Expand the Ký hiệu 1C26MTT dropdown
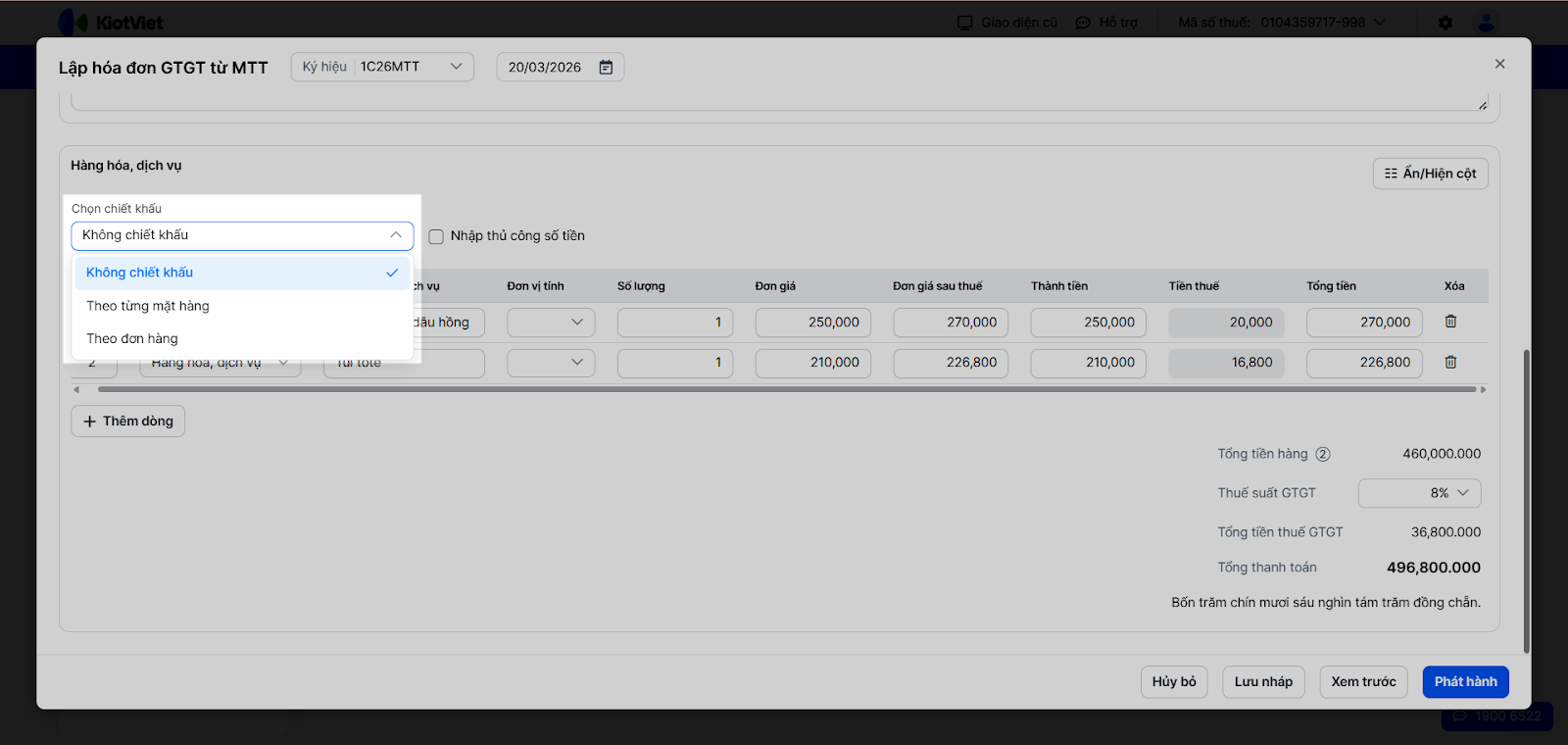 (456, 67)
